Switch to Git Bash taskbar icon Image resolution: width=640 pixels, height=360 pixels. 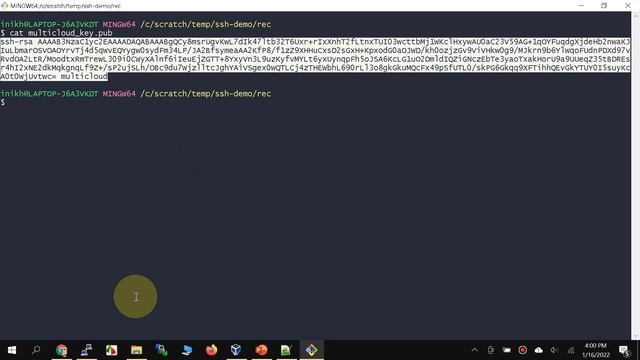(311, 350)
